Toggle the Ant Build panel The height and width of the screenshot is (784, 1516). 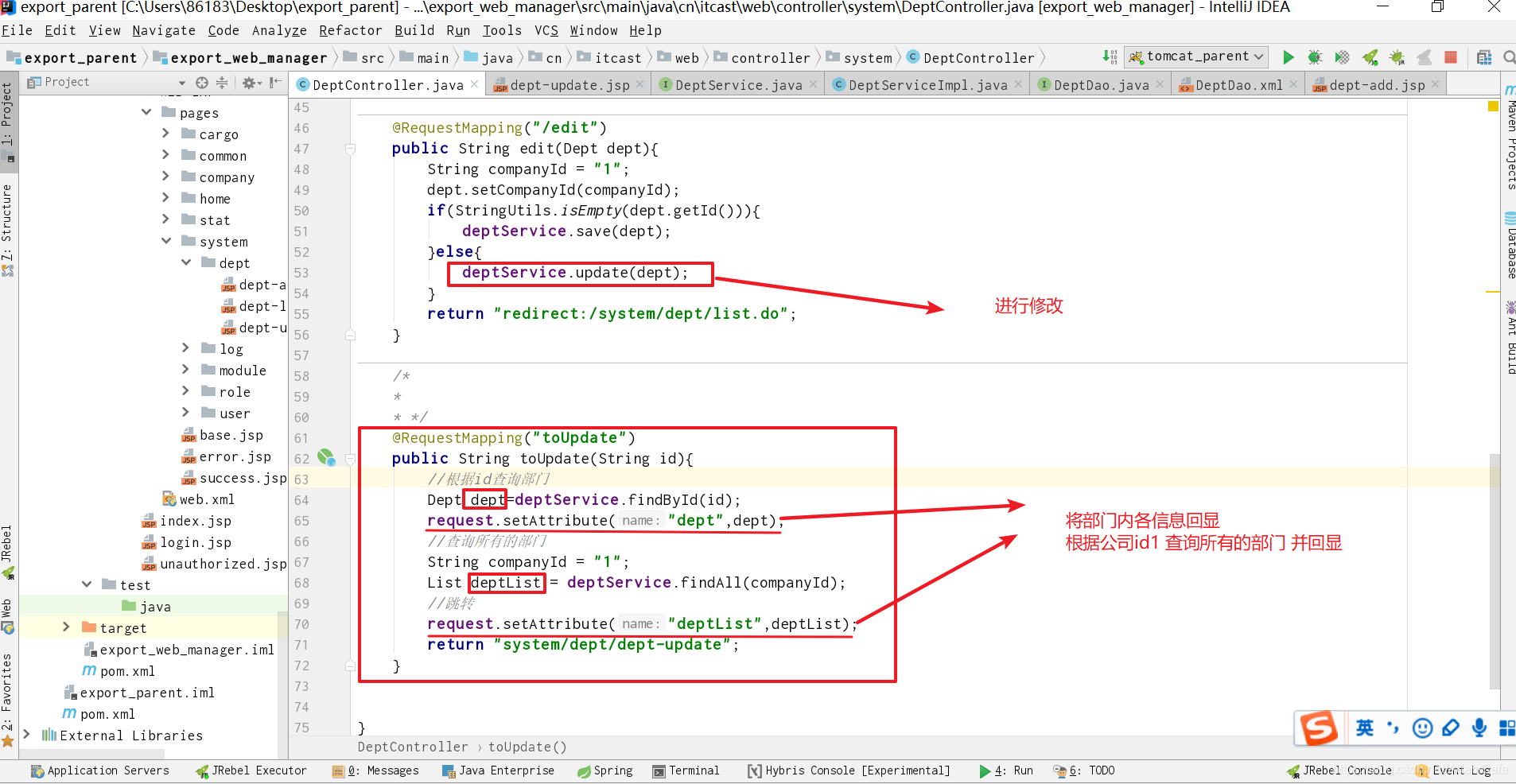[1509, 337]
